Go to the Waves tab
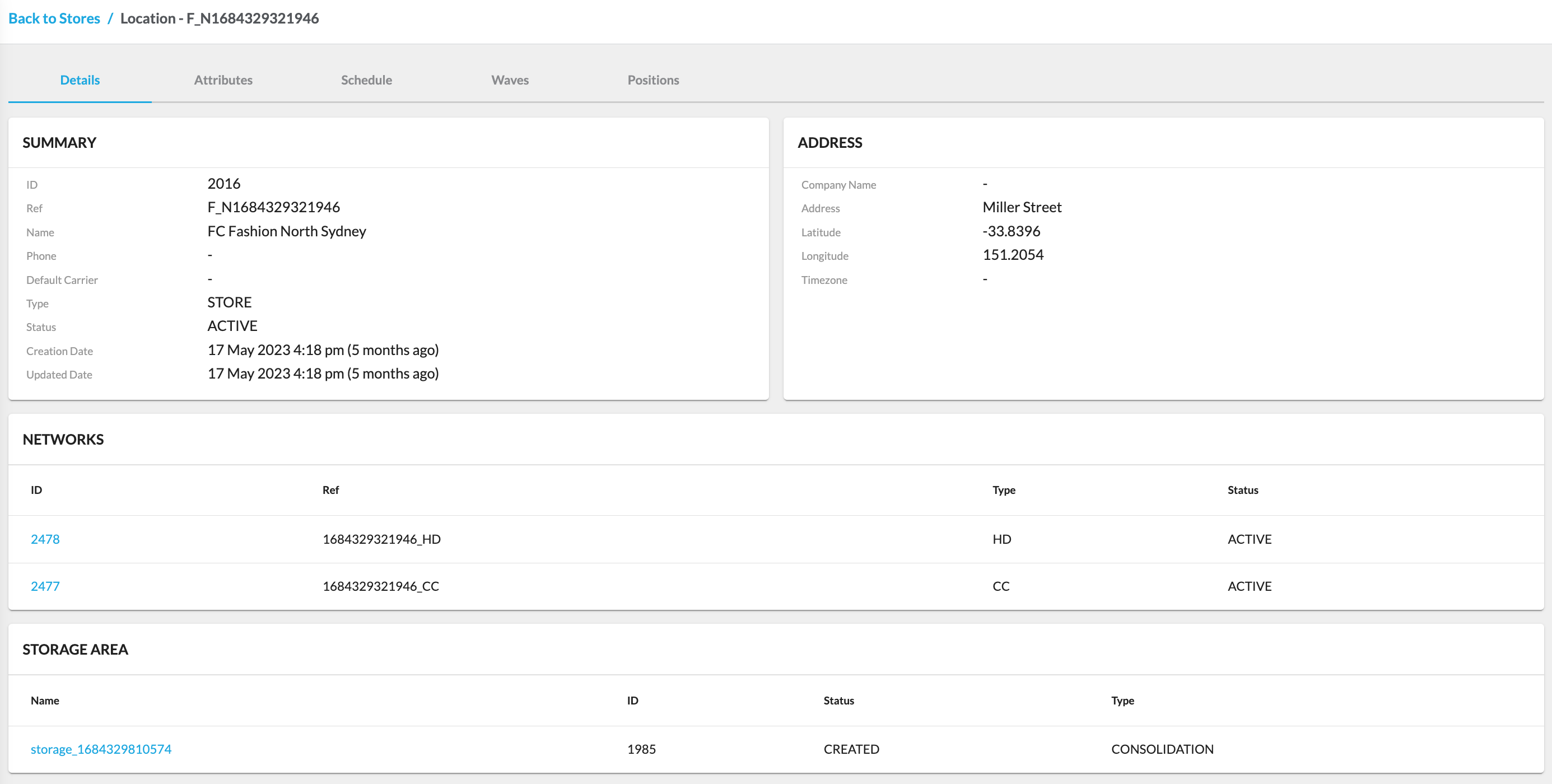 (510, 80)
